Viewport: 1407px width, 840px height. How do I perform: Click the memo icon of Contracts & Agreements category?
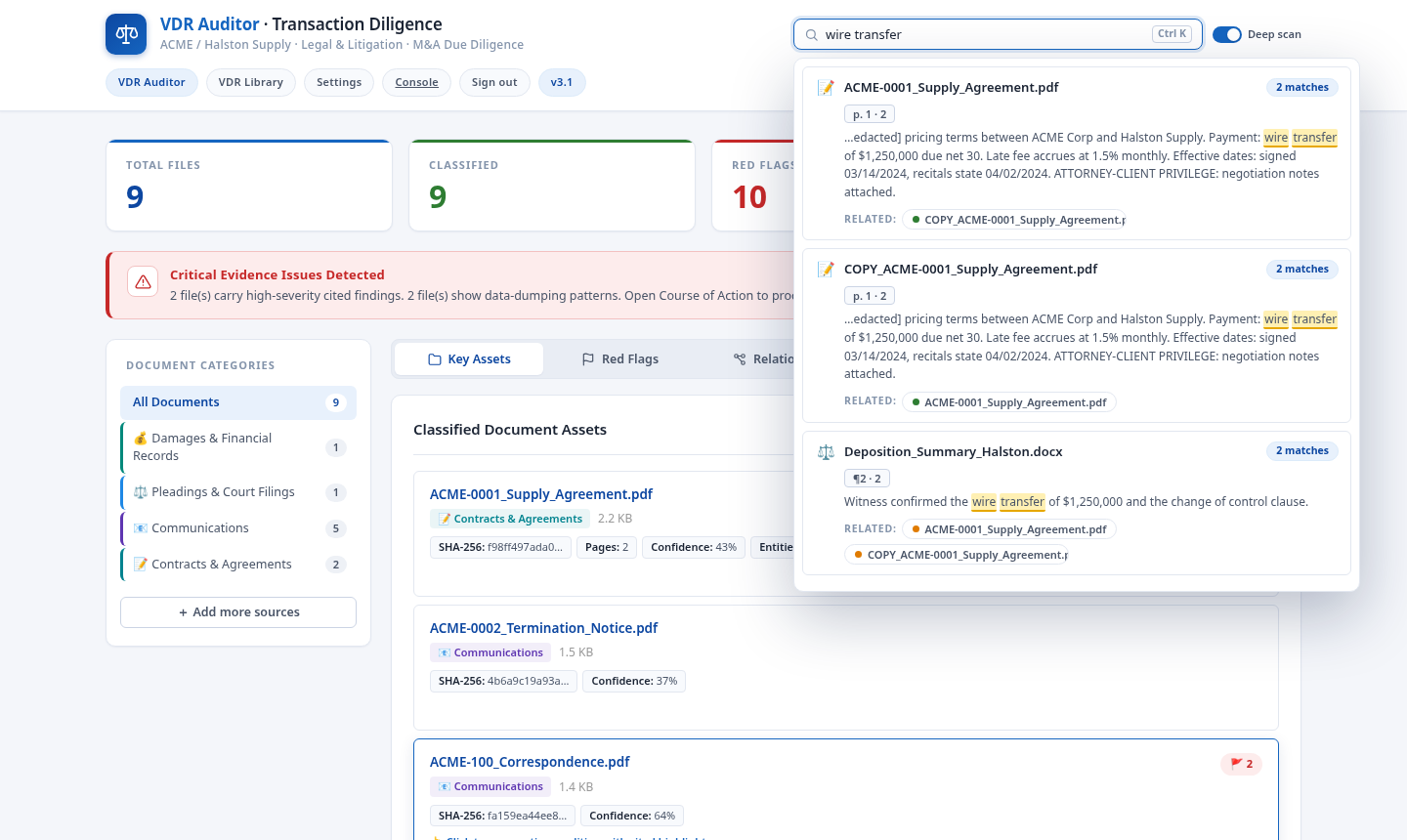[141, 565]
